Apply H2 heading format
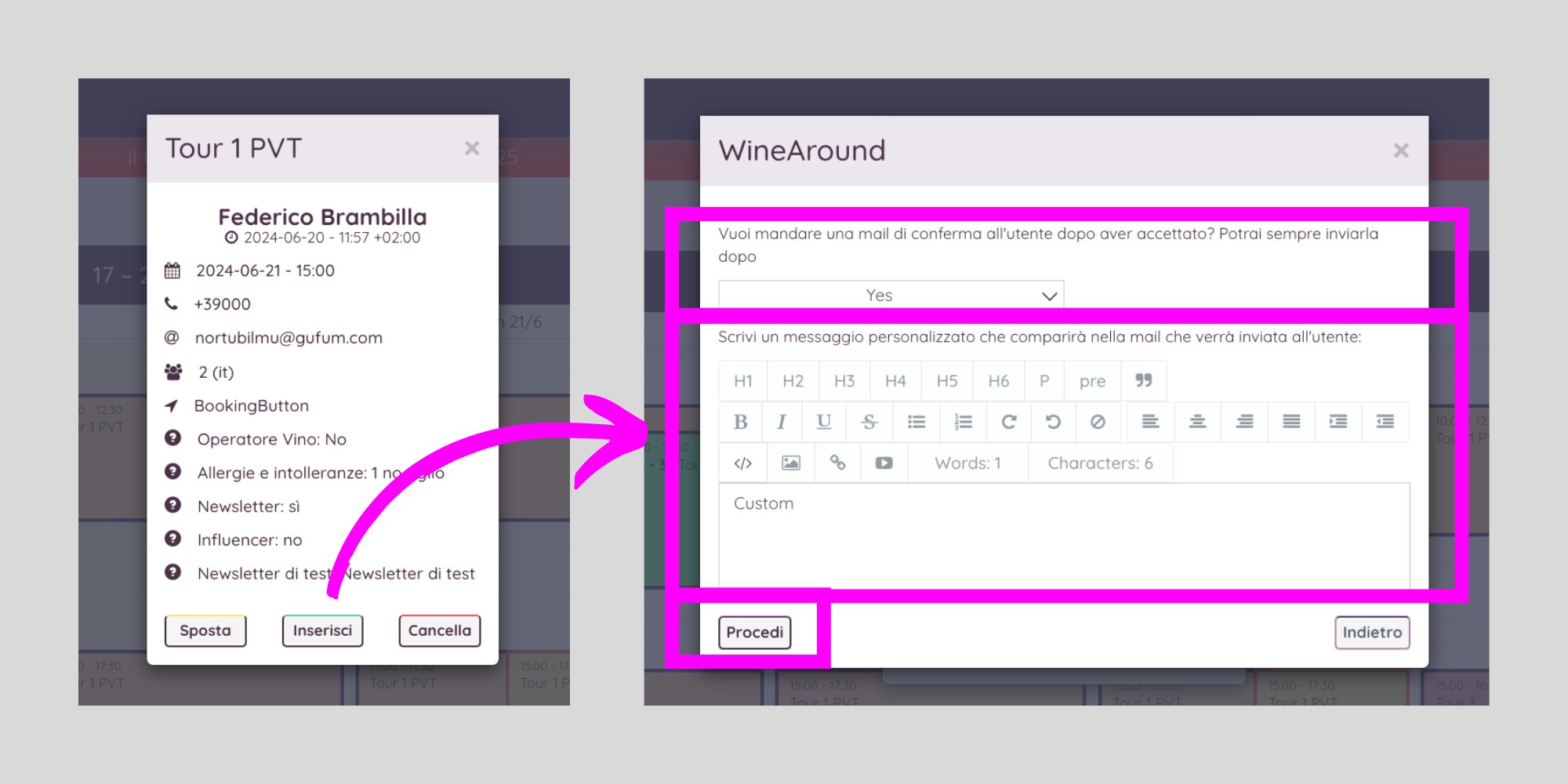 (x=793, y=381)
